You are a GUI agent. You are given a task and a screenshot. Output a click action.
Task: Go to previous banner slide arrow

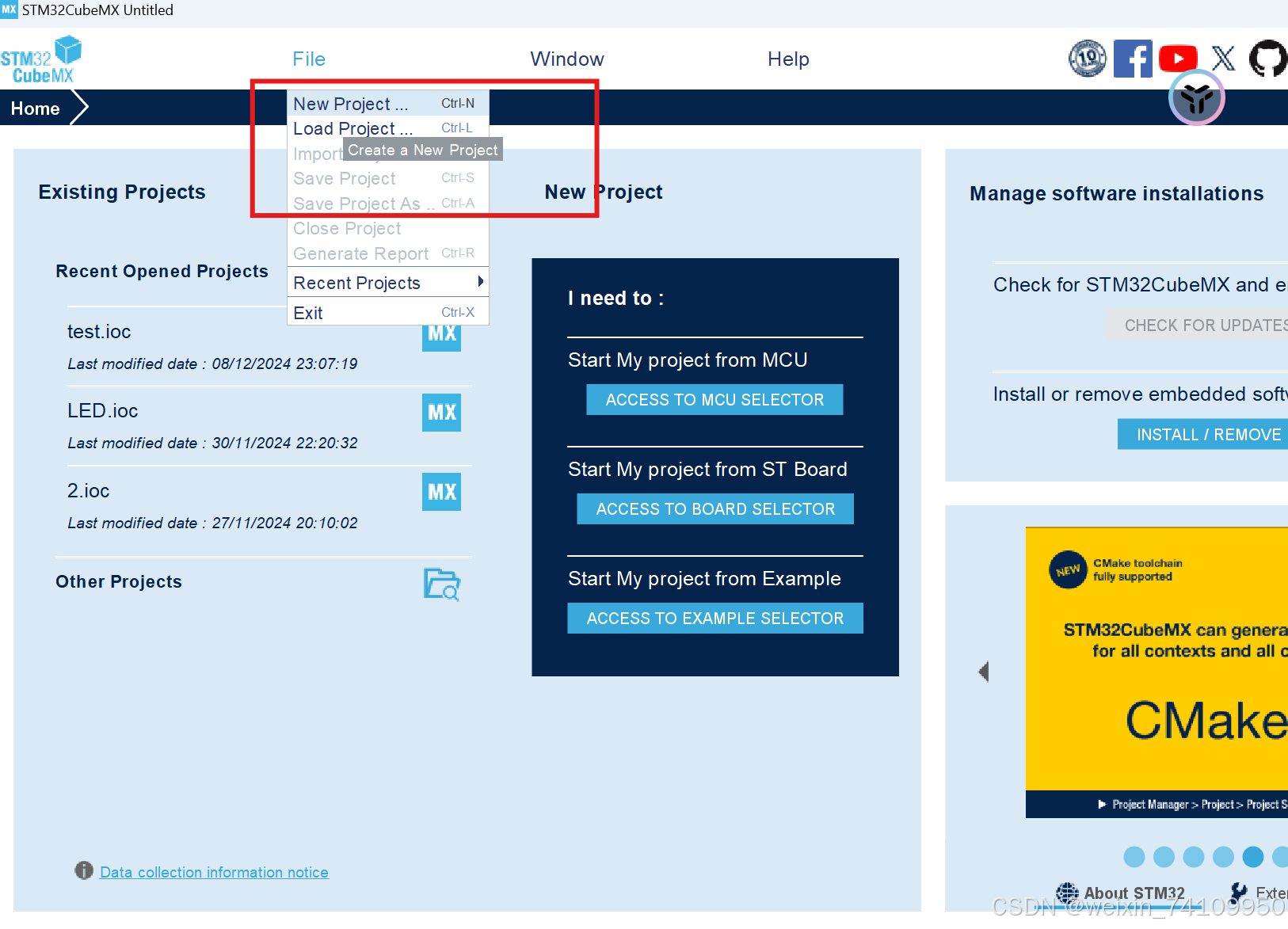point(984,672)
